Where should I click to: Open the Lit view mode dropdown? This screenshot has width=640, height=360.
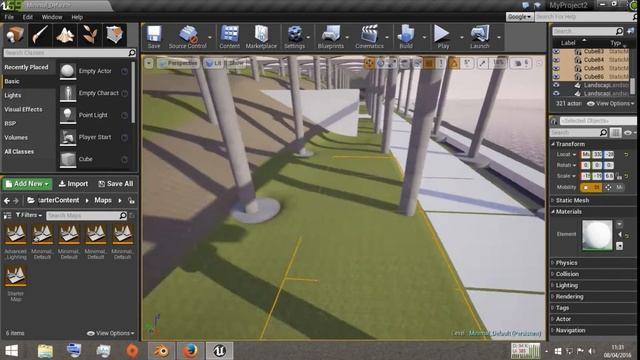[213, 63]
